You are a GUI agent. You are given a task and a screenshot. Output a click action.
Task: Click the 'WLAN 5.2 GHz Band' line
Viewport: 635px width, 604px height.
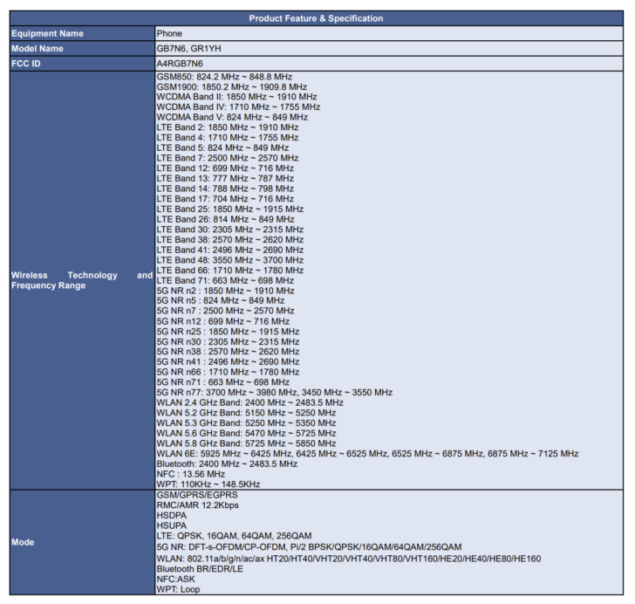click(x=246, y=413)
